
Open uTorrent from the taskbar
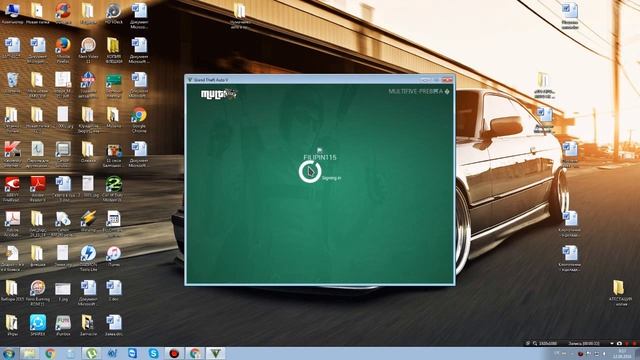pos(91,353)
